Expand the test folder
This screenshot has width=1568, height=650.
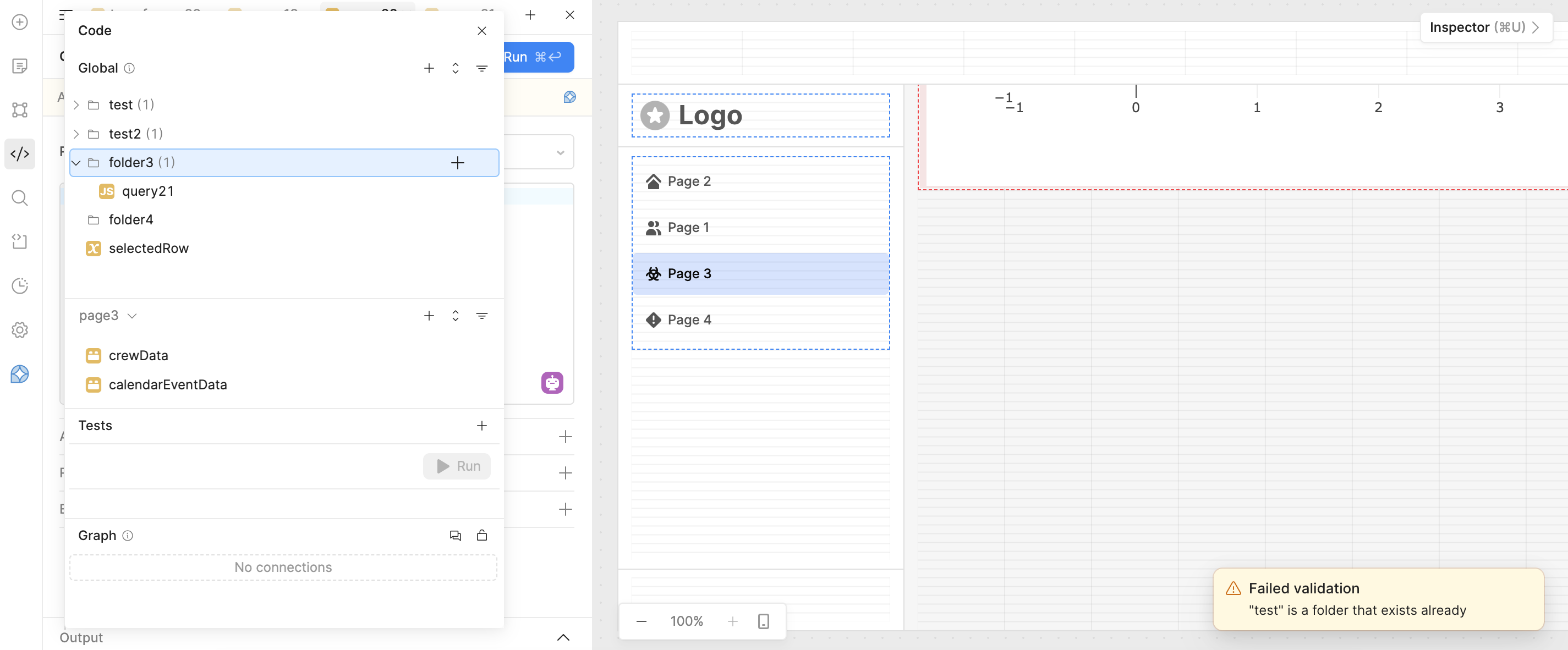click(76, 105)
